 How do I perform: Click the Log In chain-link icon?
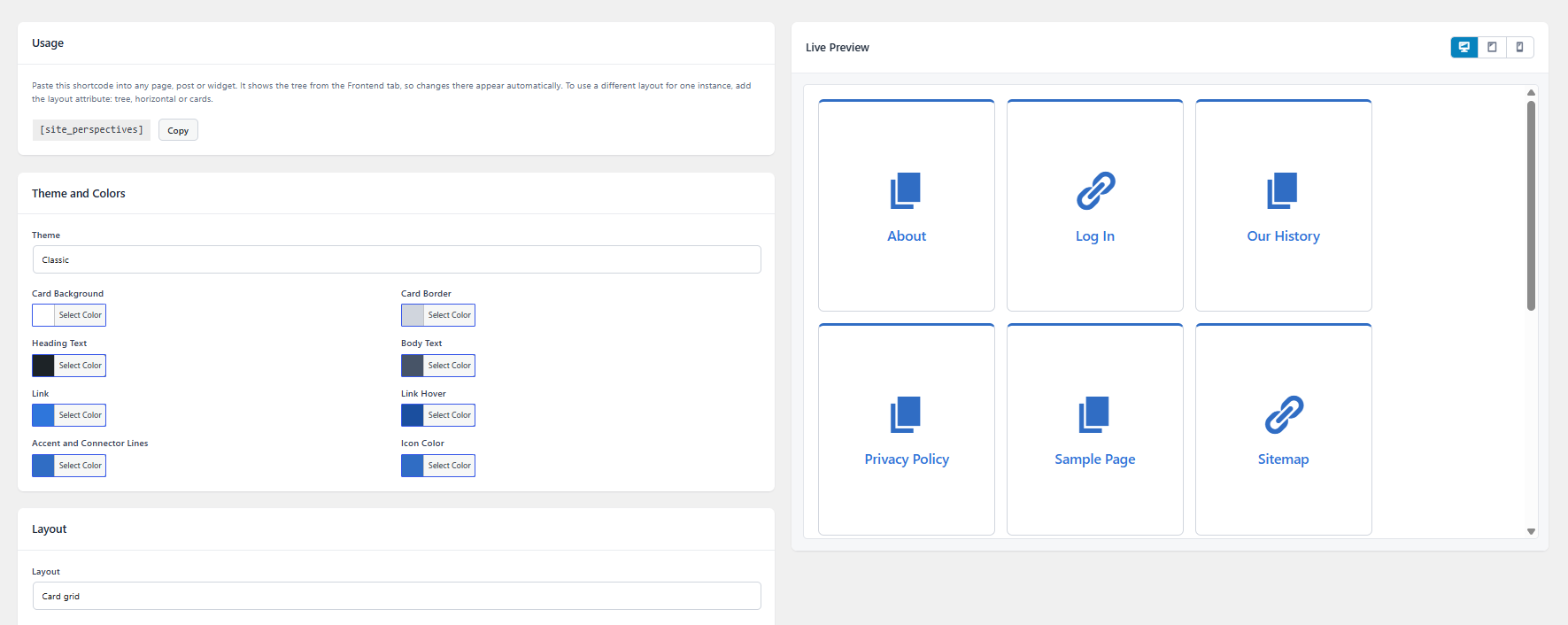1095,190
